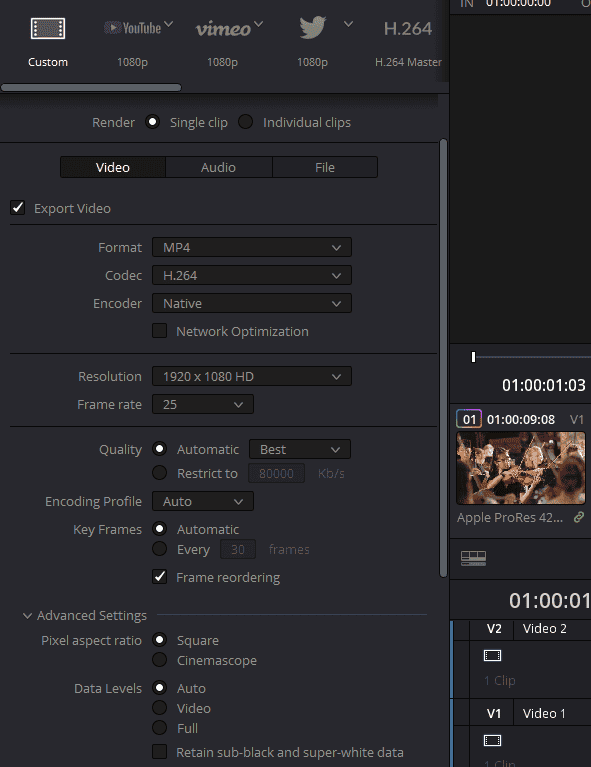Enable the Network Optimization checkbox
The width and height of the screenshot is (591, 767).
[x=159, y=331]
